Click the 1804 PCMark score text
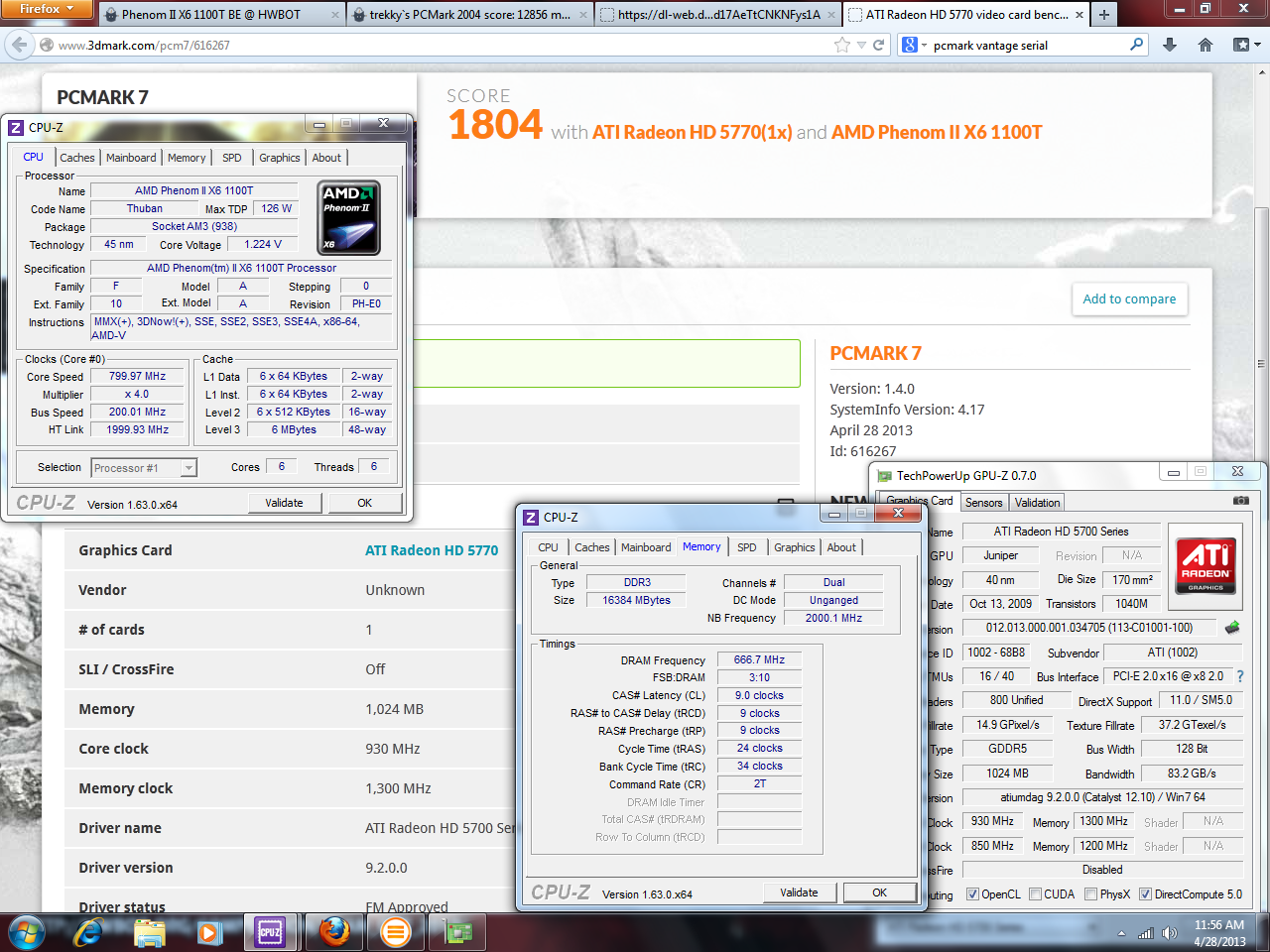 (x=495, y=125)
